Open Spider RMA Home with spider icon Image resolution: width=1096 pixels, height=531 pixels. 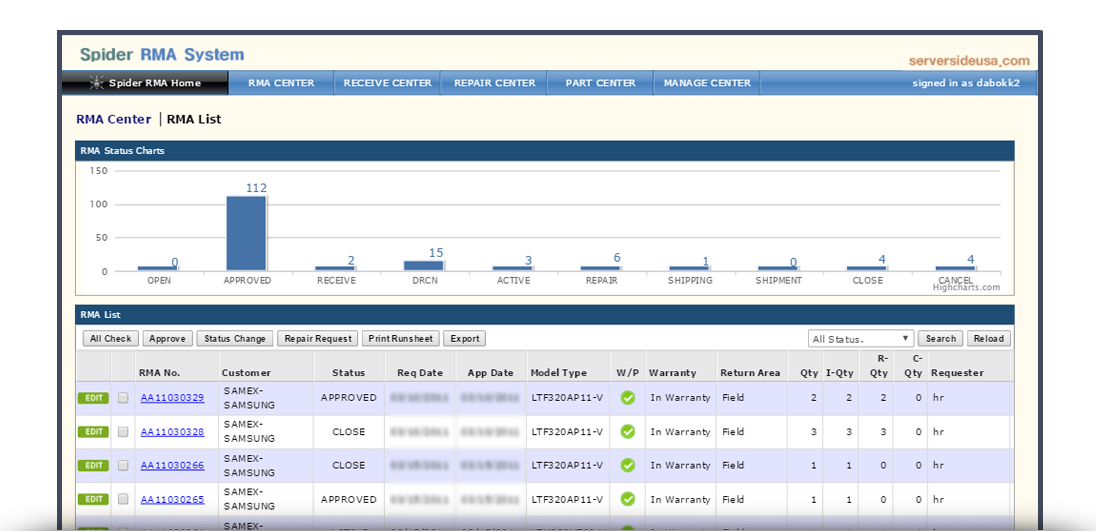(x=145, y=83)
